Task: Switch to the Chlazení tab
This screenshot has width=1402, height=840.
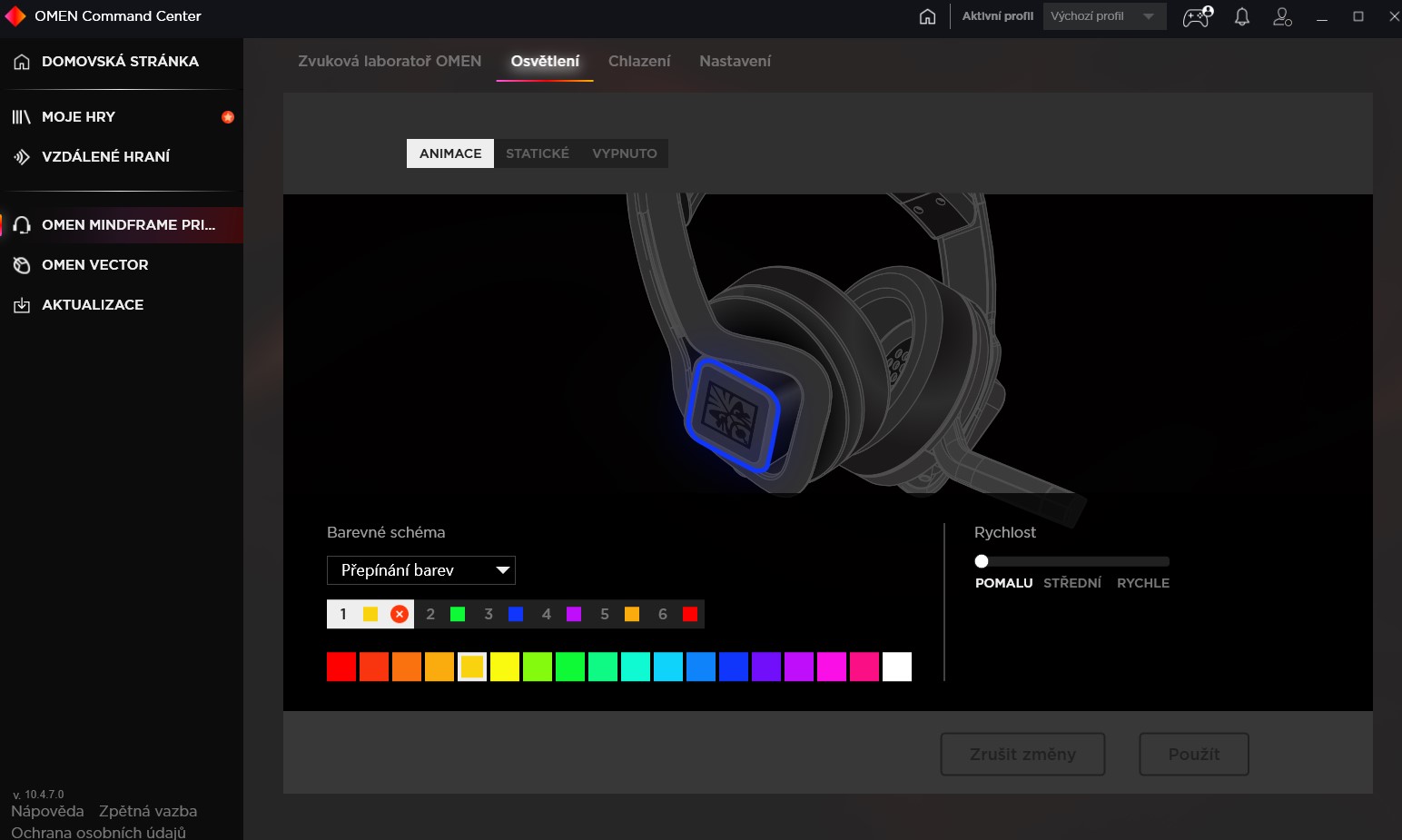Action: click(639, 61)
